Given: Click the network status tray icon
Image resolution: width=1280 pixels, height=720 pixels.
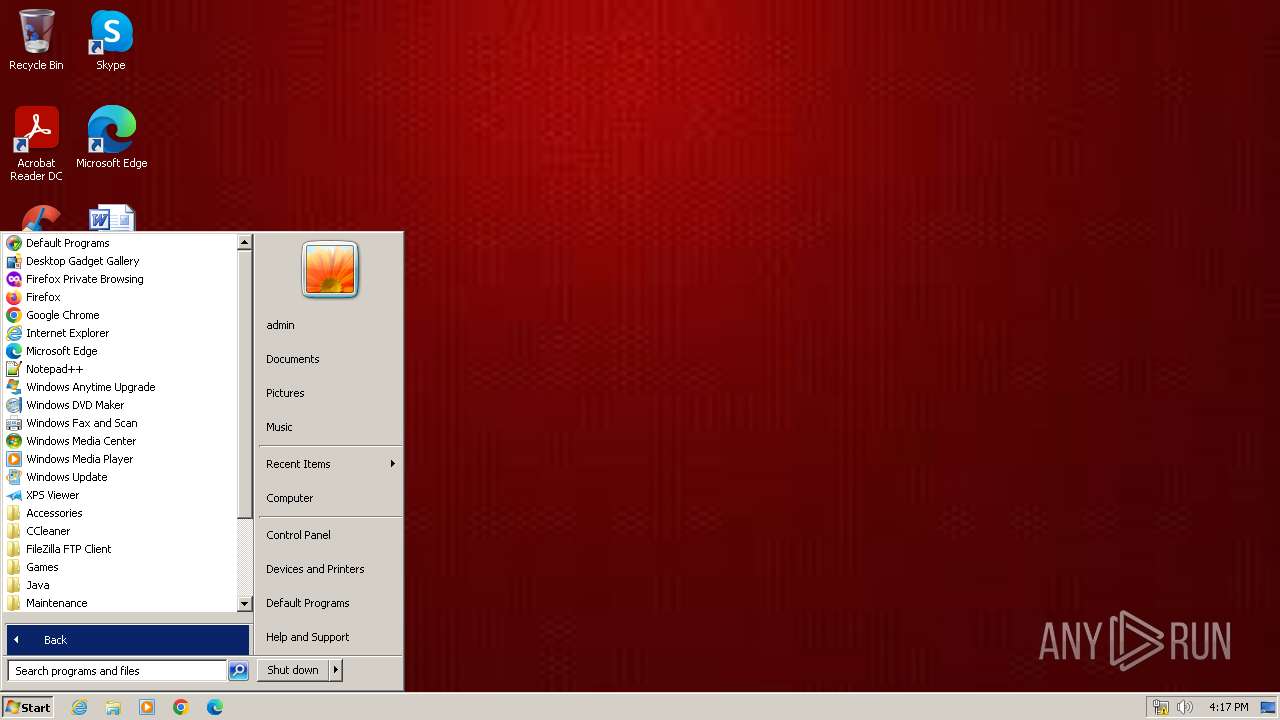Looking at the screenshot, I should [1161, 707].
